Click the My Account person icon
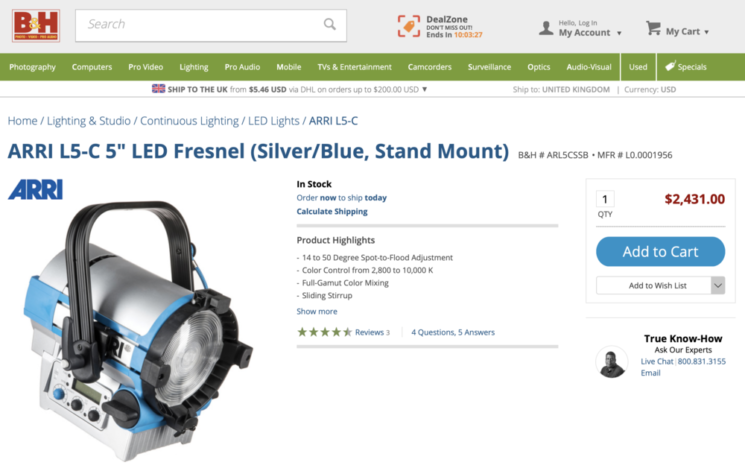The width and height of the screenshot is (745, 474). point(546,28)
